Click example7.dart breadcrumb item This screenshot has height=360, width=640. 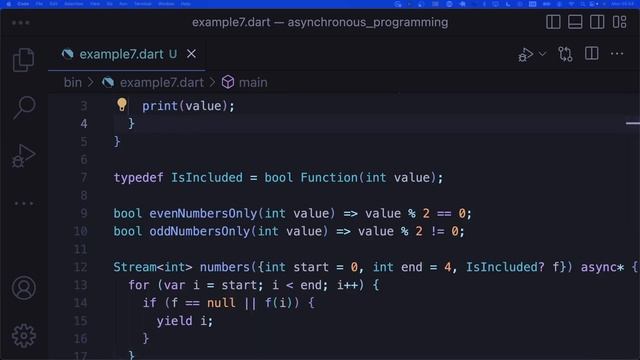(x=162, y=82)
